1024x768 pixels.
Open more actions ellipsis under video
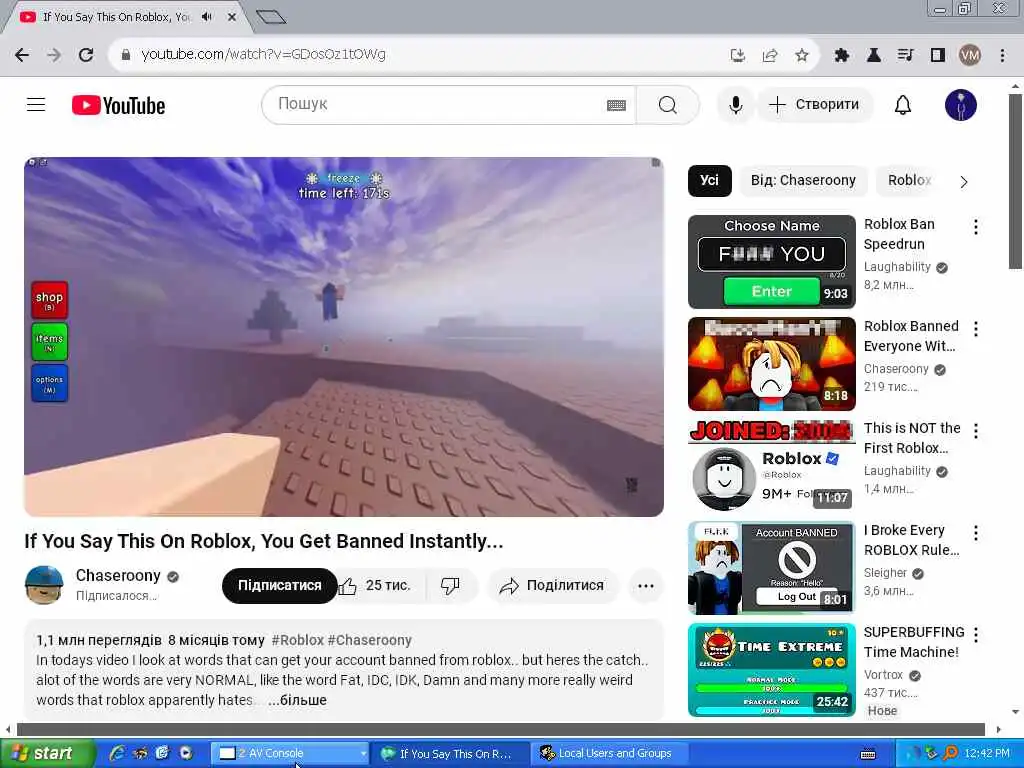click(646, 586)
